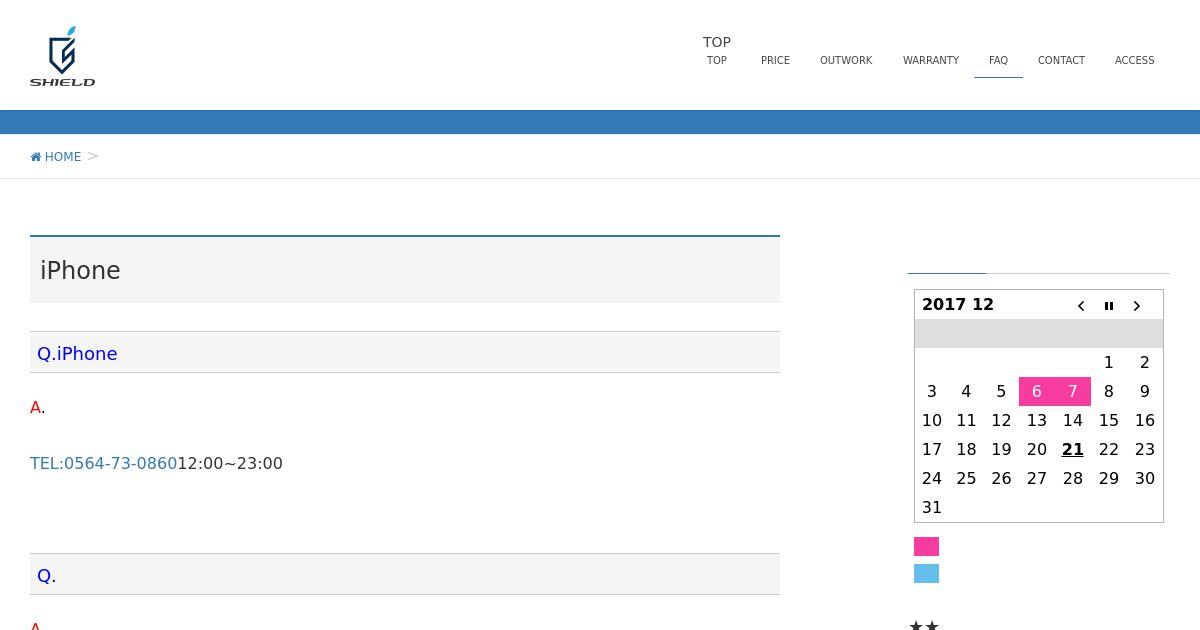Click the blue legend color swatch
This screenshot has width=1200, height=630.
tap(926, 574)
